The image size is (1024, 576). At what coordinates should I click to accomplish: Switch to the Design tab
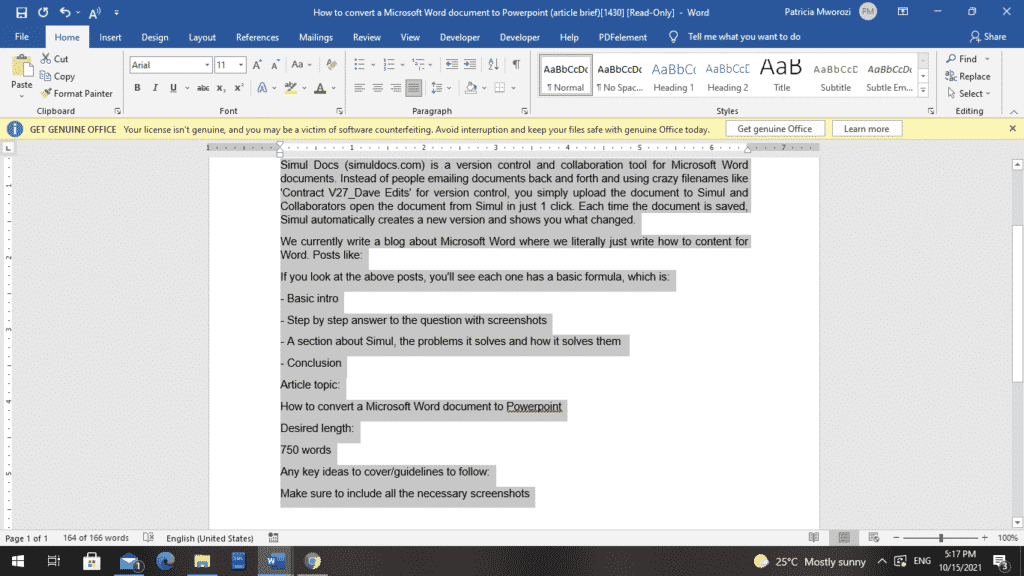[x=155, y=37]
